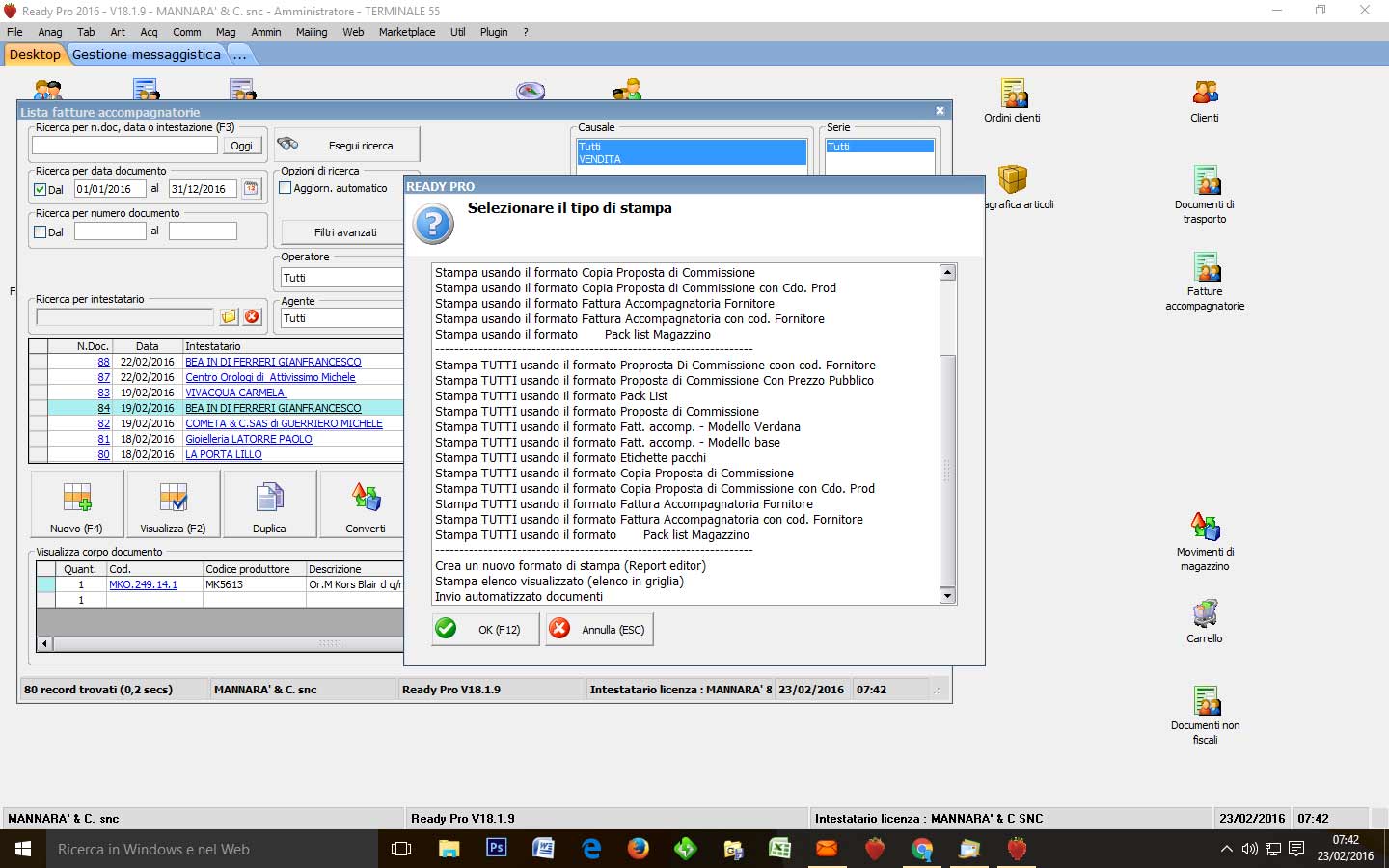Switch to the Desktop tab

[36, 55]
